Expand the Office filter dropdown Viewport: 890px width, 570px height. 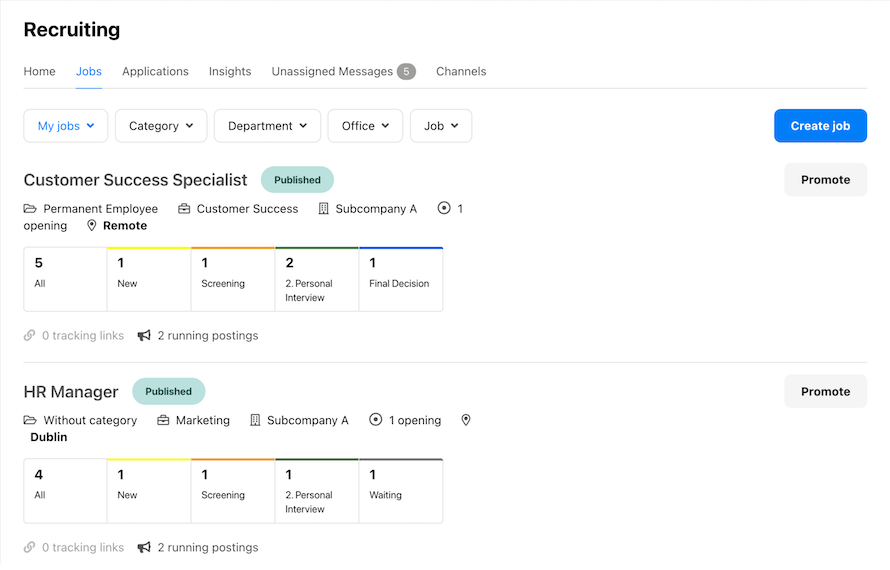[366, 126]
